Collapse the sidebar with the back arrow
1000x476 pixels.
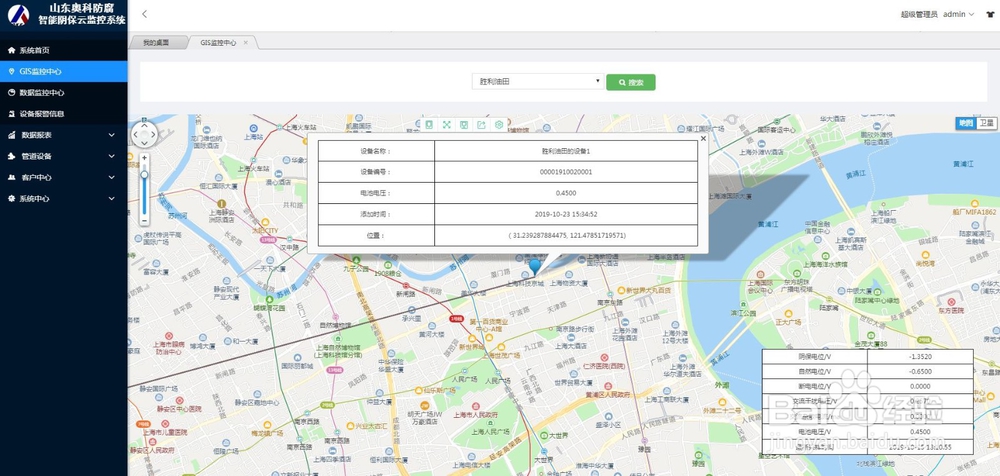[145, 14]
